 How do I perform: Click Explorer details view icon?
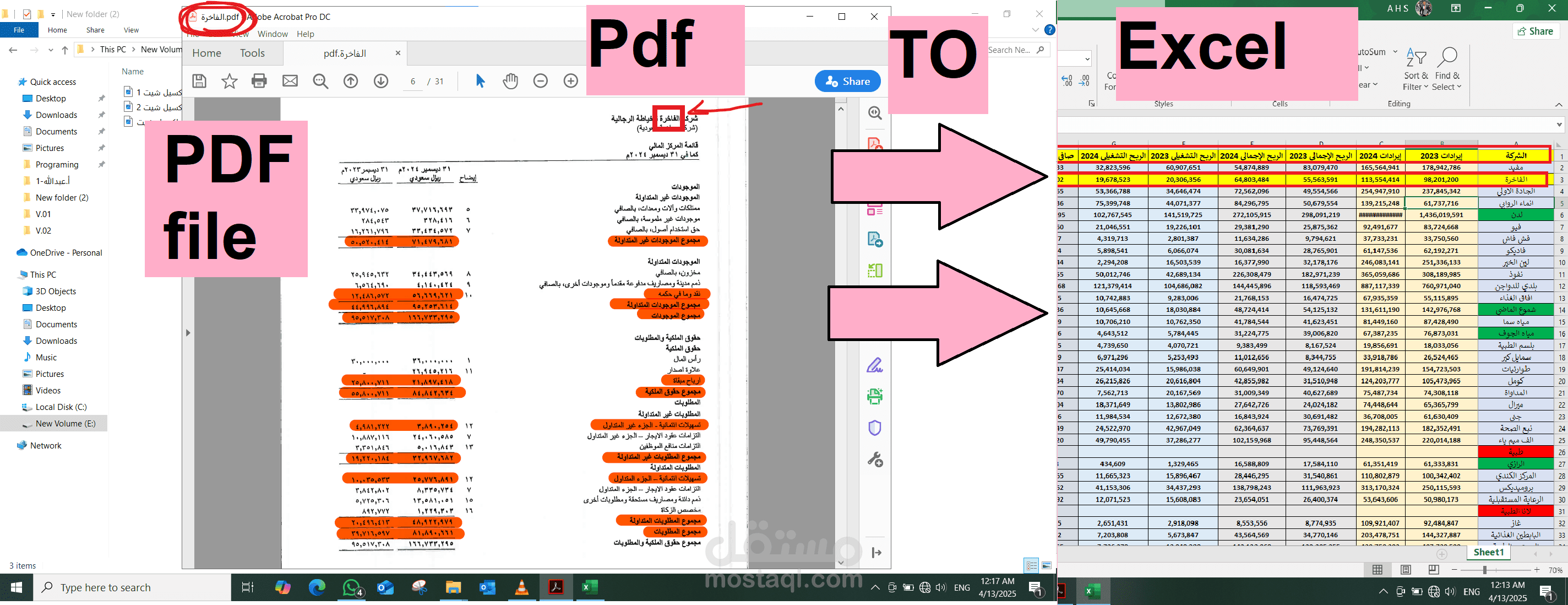pos(1032,565)
